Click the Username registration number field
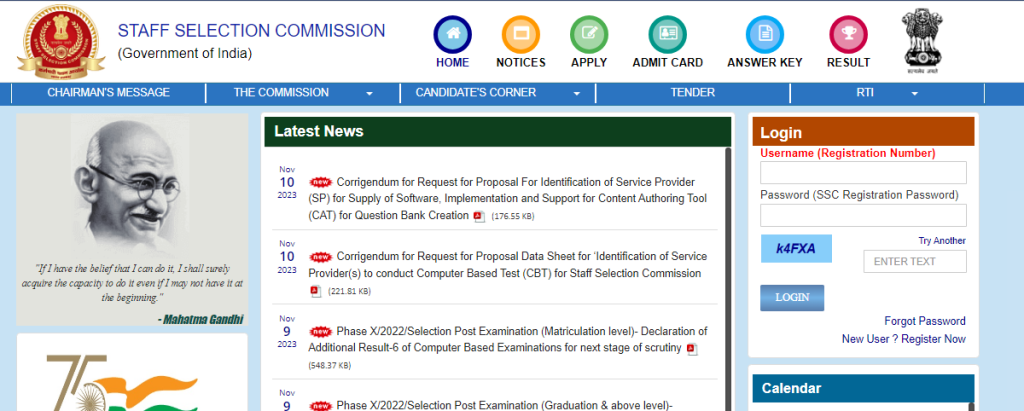Screen dimensions: 1024x411 click(x=863, y=173)
